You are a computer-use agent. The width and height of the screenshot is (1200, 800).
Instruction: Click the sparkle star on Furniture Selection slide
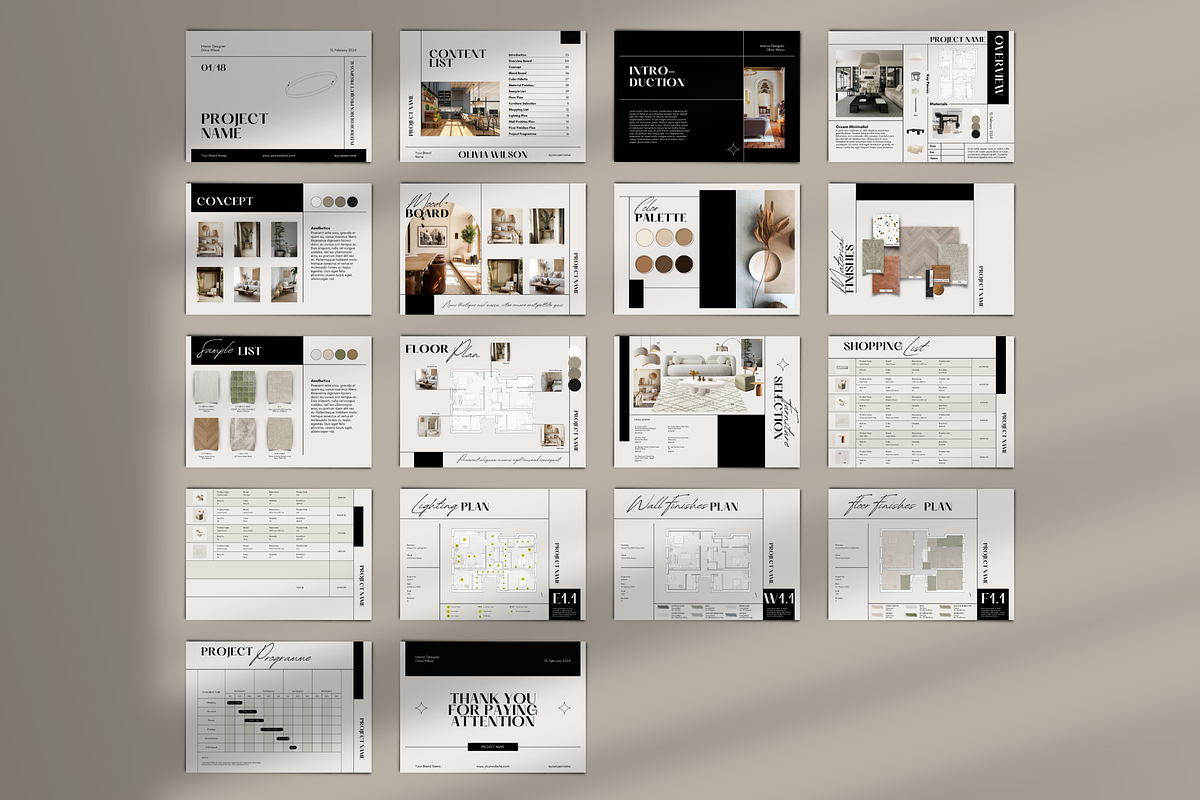(783, 365)
